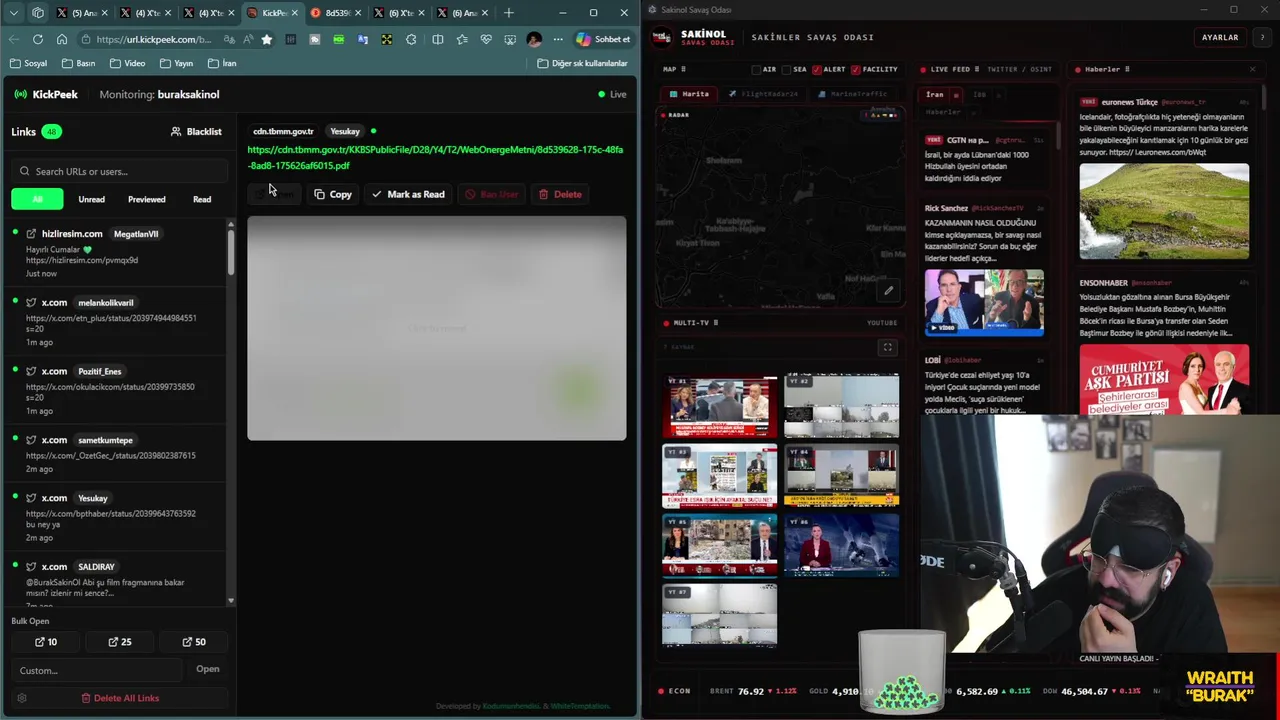Switch to the Harita map tab

point(689,94)
